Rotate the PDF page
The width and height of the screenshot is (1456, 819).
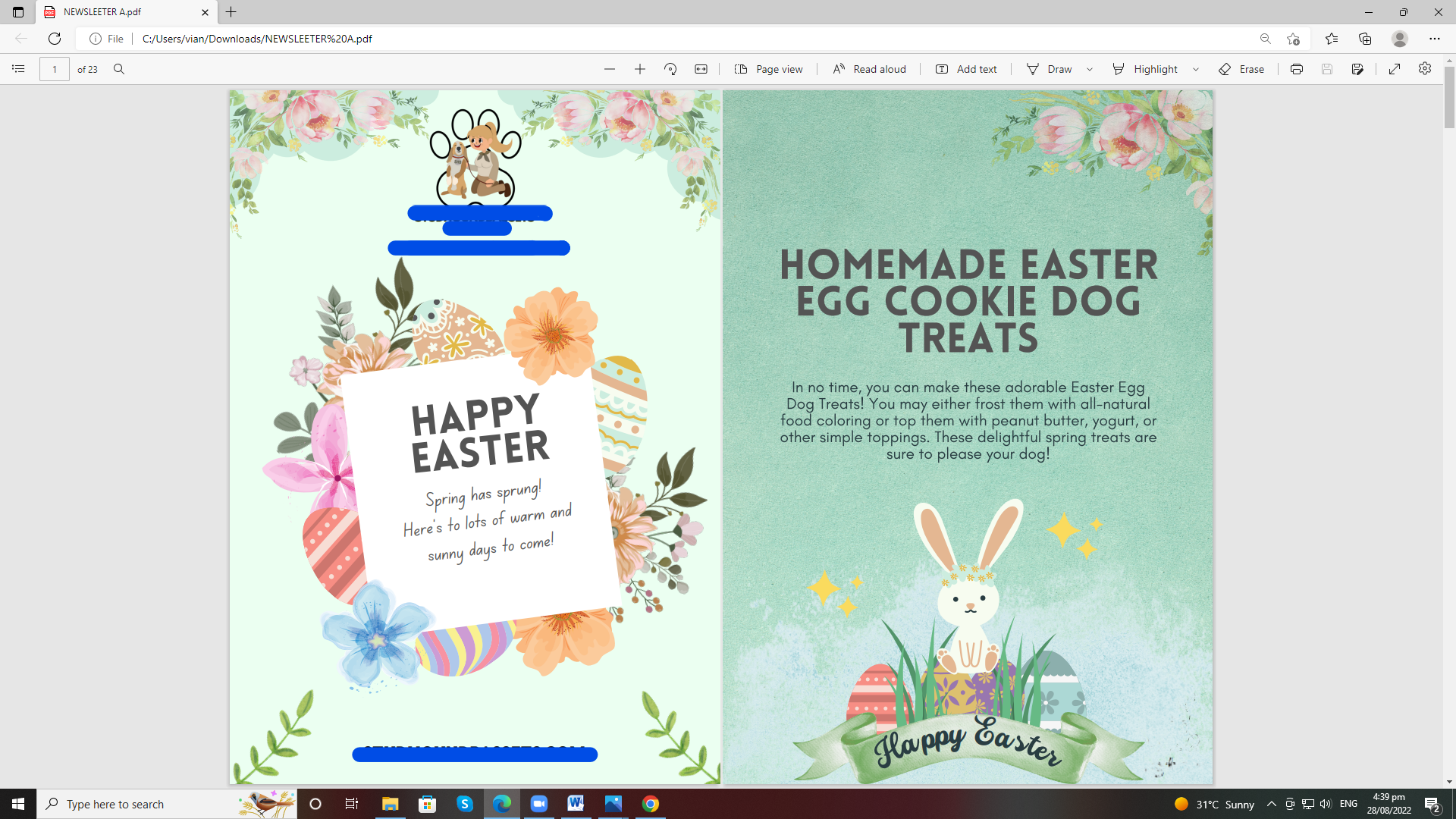670,69
